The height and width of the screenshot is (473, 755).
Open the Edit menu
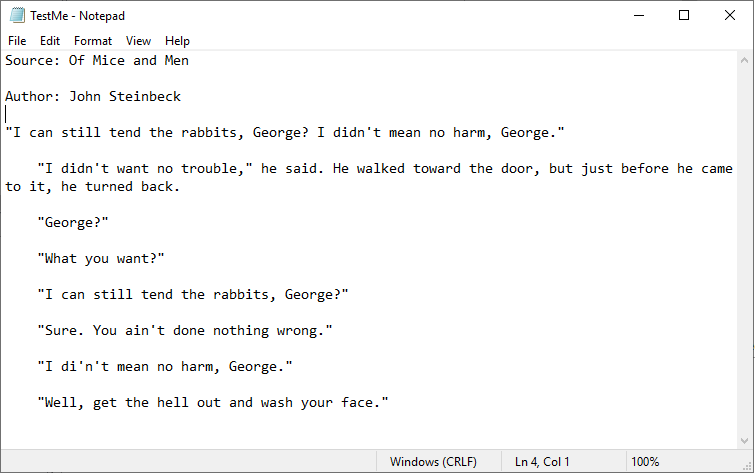pos(50,41)
